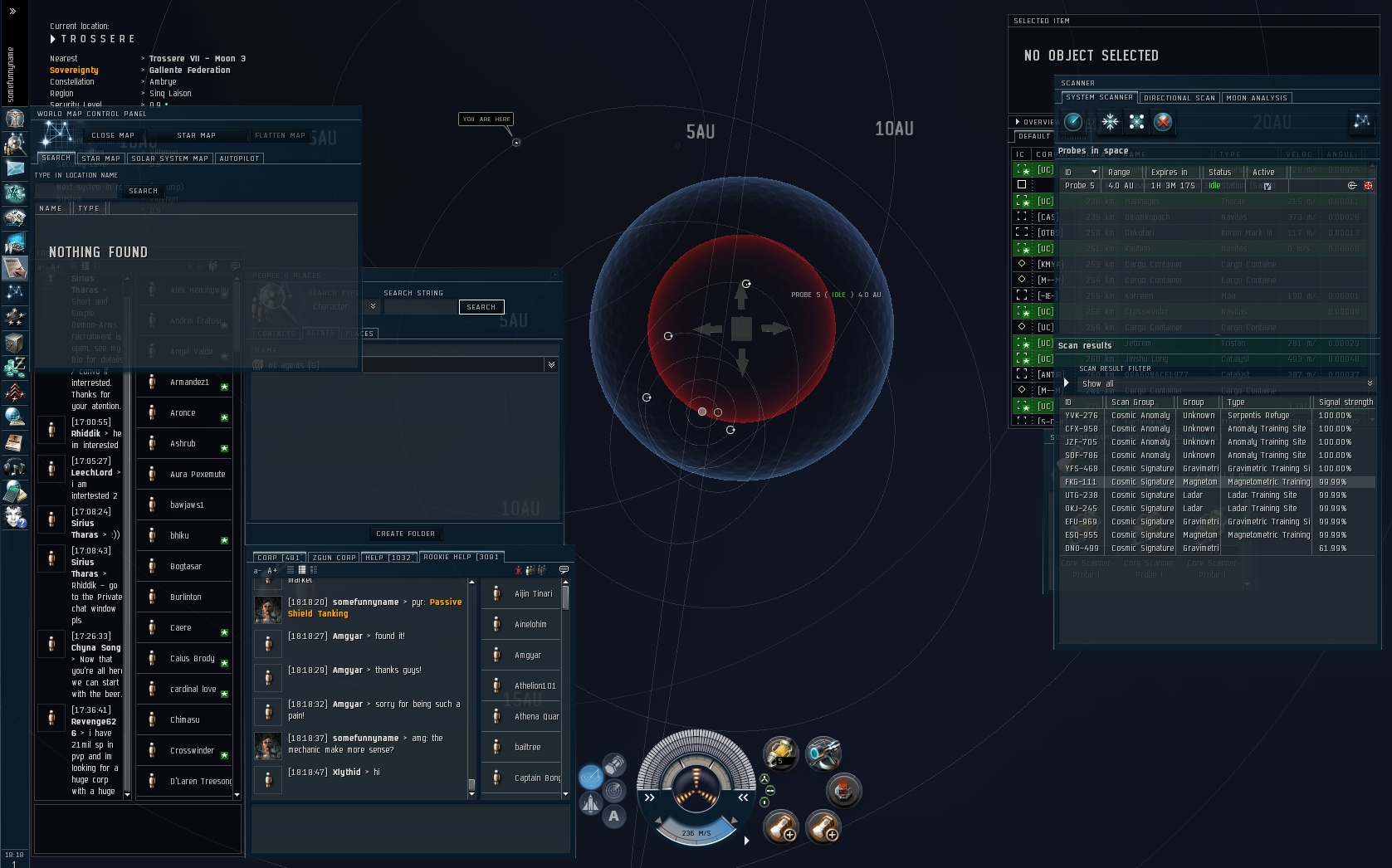Open the cargo hold button on the HUD
This screenshot has height=868, width=1392.
click(x=615, y=763)
